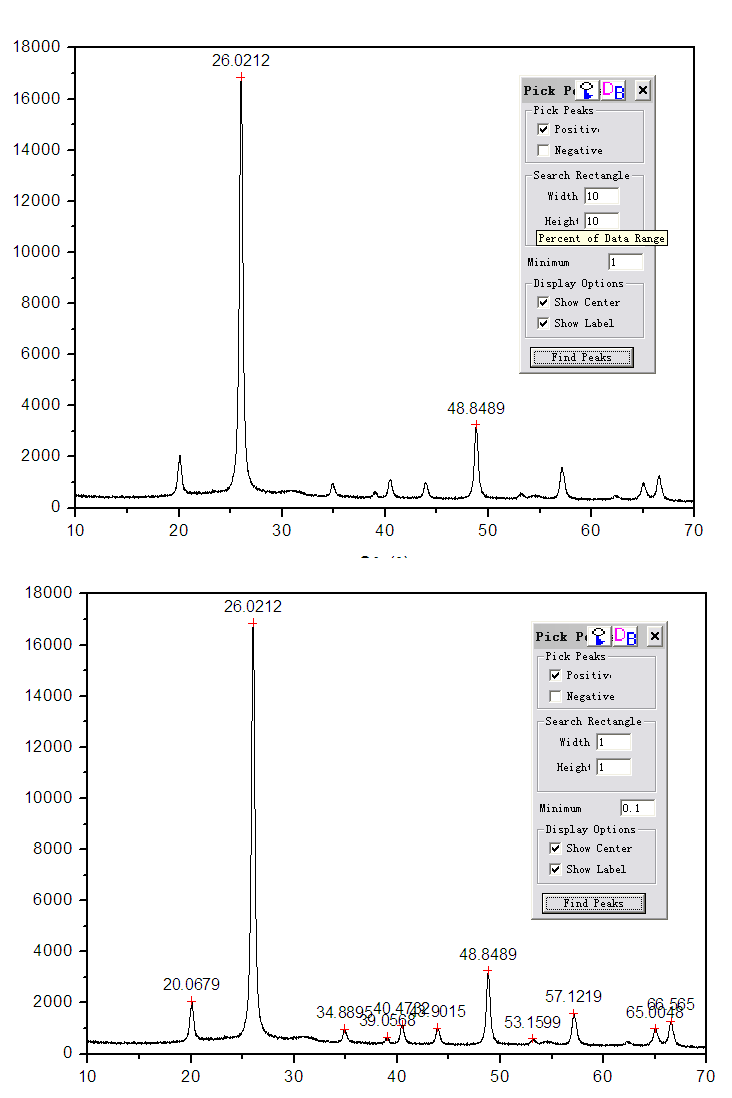The width and height of the screenshot is (732, 1098).
Task: Enable Negative checkbox in upper Pick Peaks dialog
Action: [x=543, y=150]
